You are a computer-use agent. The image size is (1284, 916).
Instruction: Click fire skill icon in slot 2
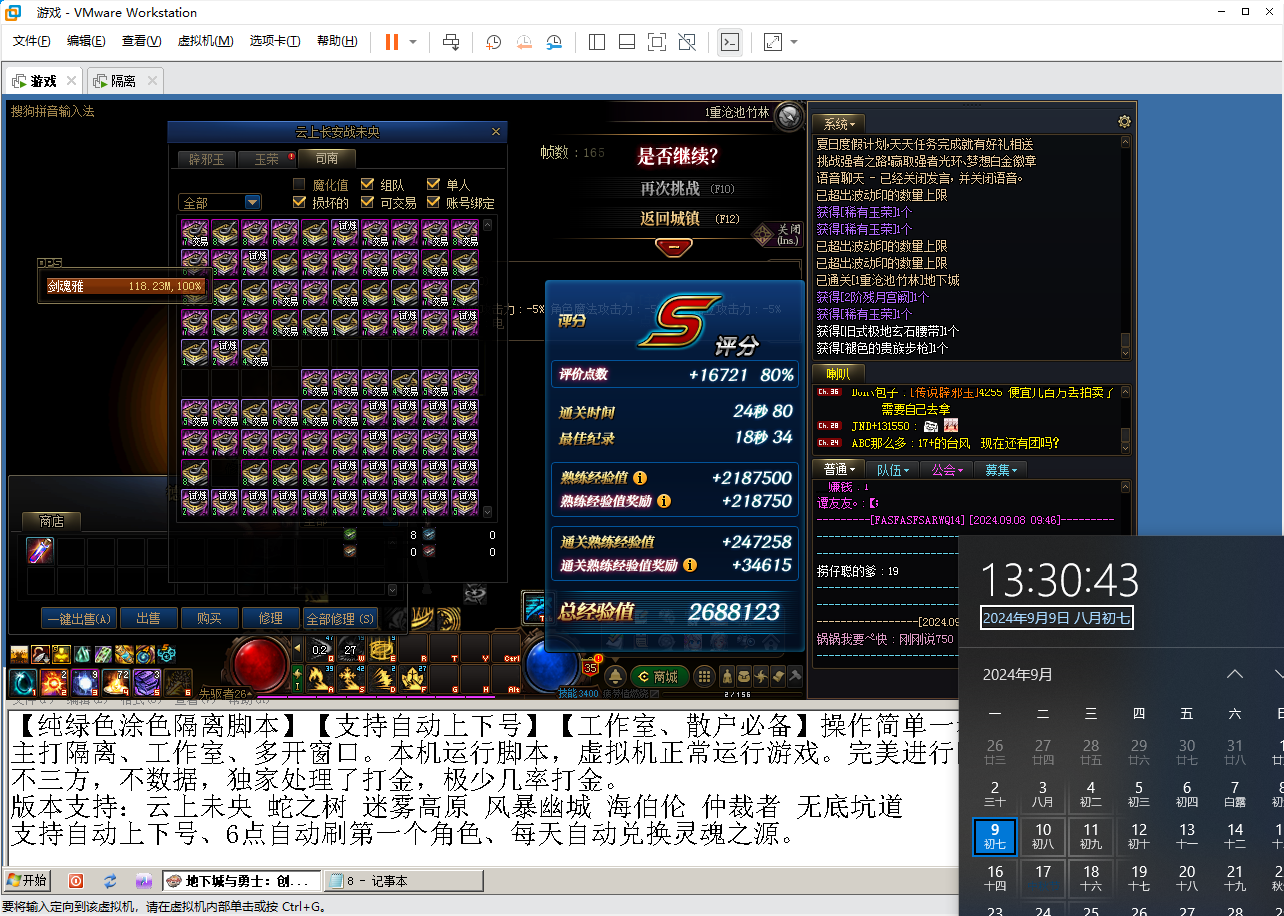54,683
